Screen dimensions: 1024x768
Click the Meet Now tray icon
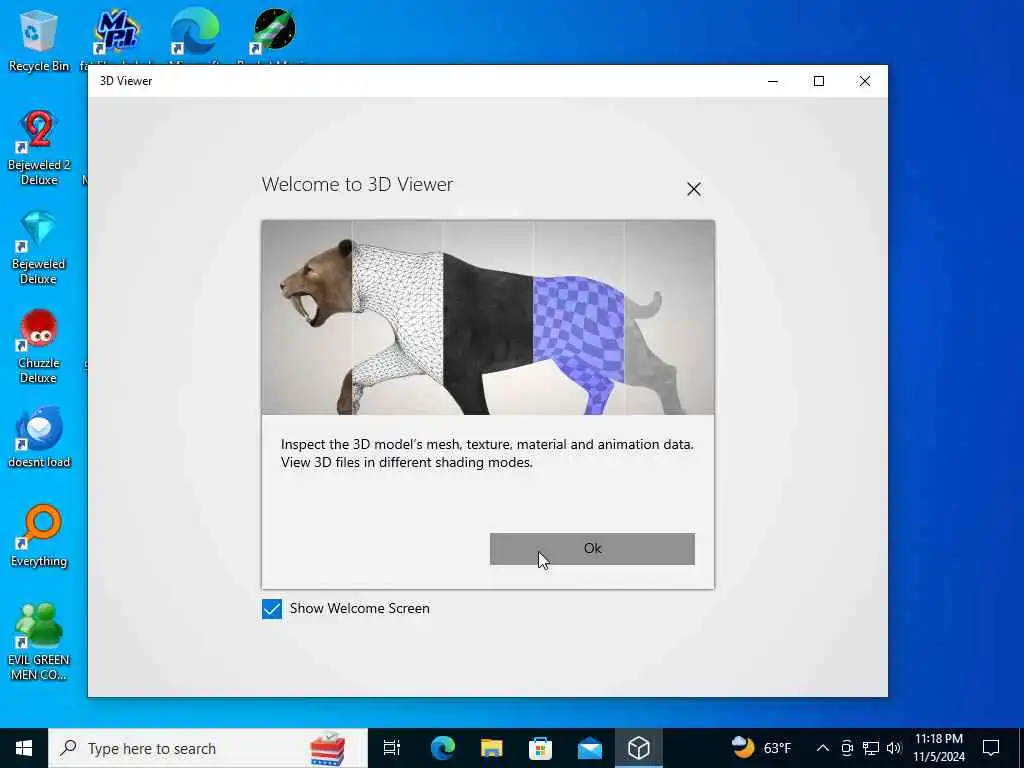pos(847,748)
